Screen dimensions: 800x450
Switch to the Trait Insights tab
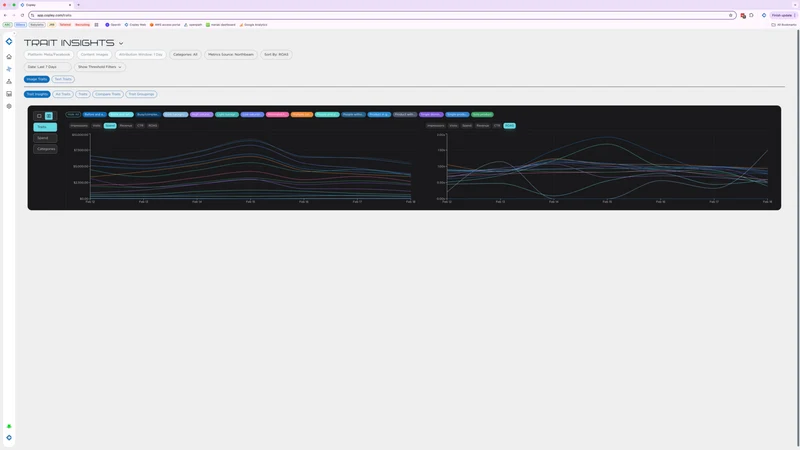click(x=37, y=94)
